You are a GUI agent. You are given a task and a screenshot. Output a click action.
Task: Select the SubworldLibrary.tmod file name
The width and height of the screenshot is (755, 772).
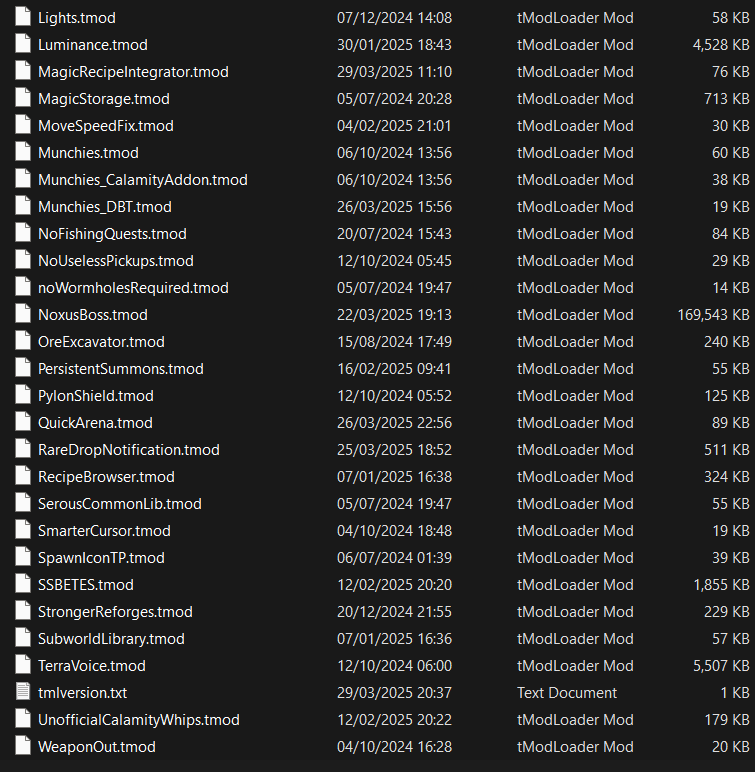111,639
